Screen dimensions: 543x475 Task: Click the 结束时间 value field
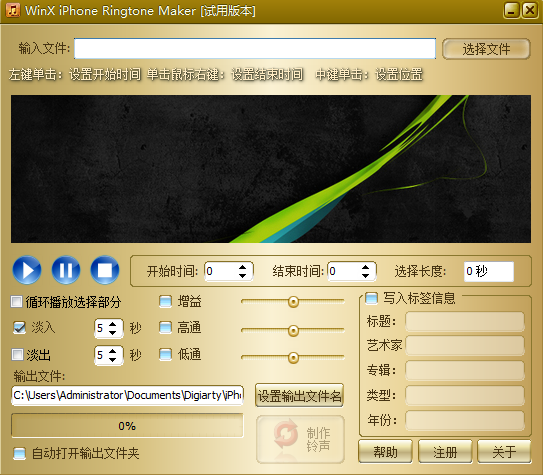pos(345,271)
